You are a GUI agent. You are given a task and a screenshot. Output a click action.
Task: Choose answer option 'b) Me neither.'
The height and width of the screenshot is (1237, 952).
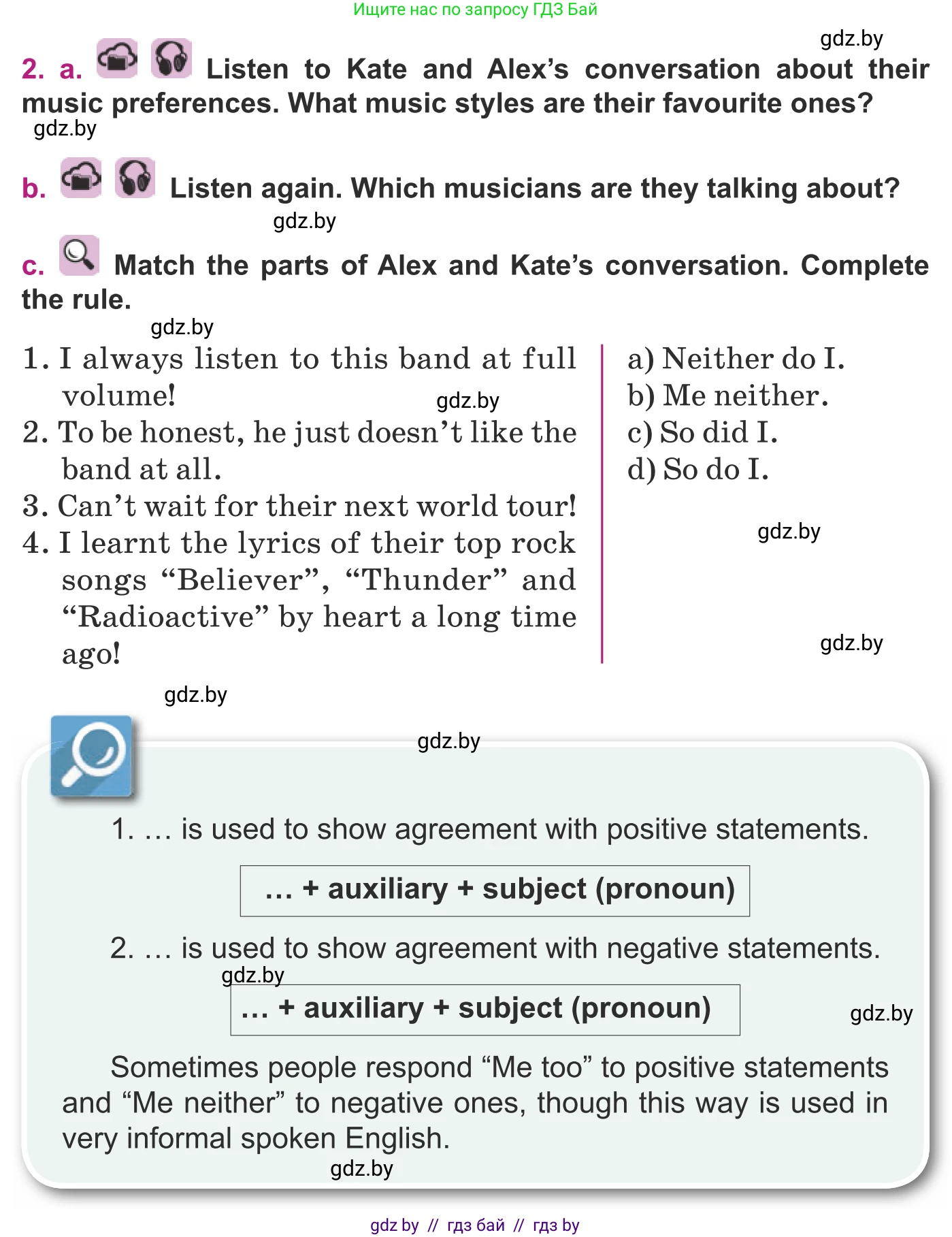coord(727,396)
